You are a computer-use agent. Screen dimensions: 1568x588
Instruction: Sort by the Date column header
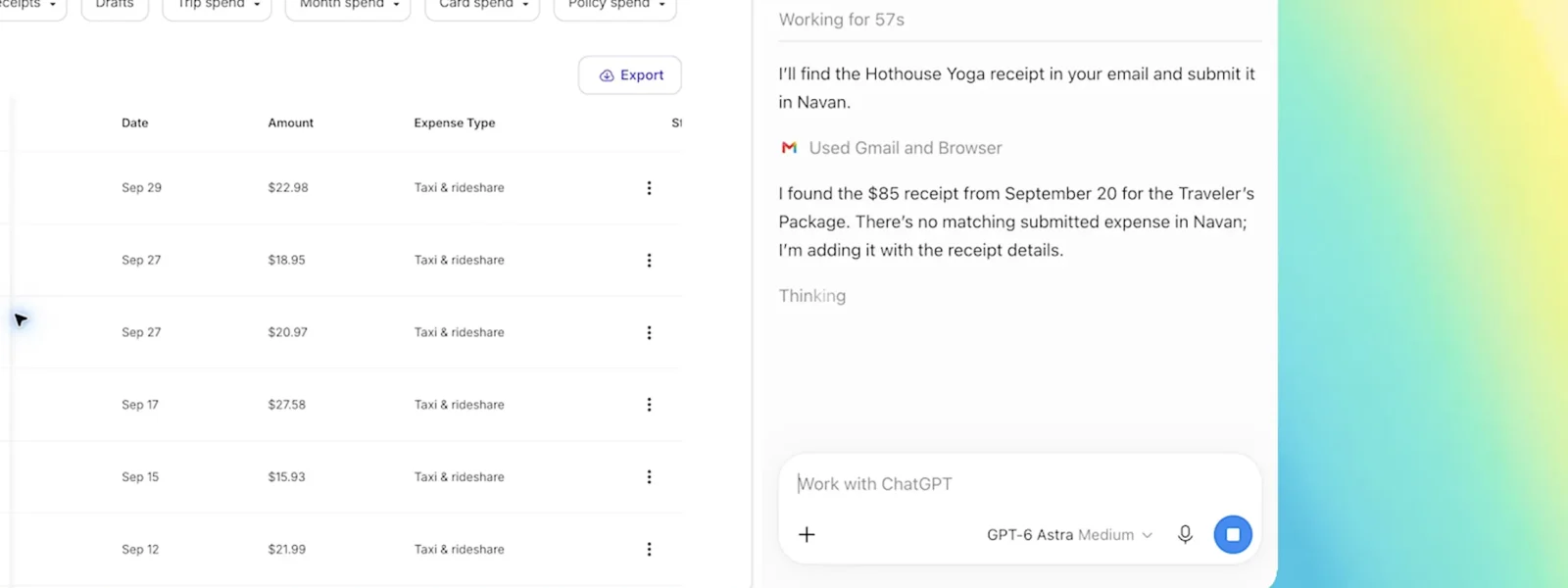[x=135, y=123]
